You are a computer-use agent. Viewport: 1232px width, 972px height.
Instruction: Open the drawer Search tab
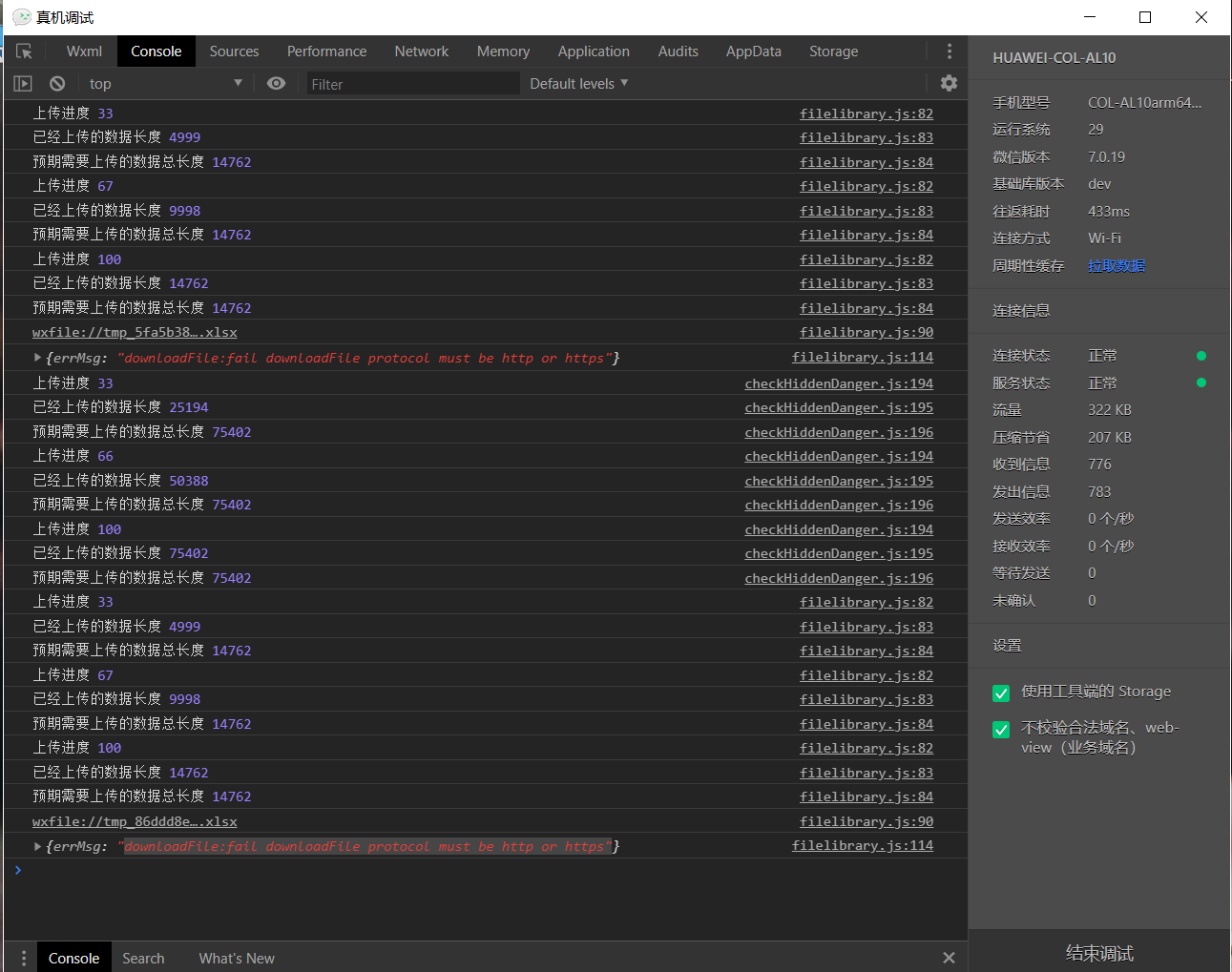[143, 958]
